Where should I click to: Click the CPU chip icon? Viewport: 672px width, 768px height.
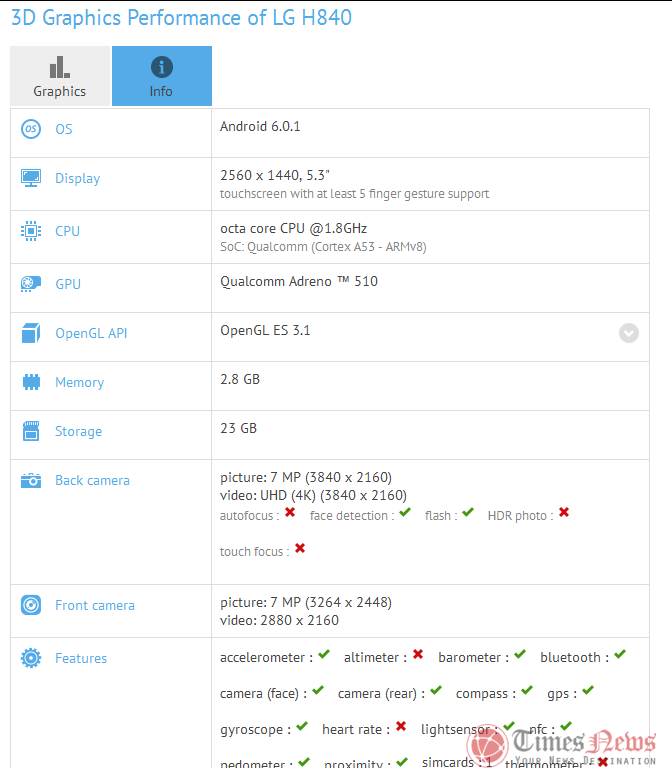click(x=31, y=231)
